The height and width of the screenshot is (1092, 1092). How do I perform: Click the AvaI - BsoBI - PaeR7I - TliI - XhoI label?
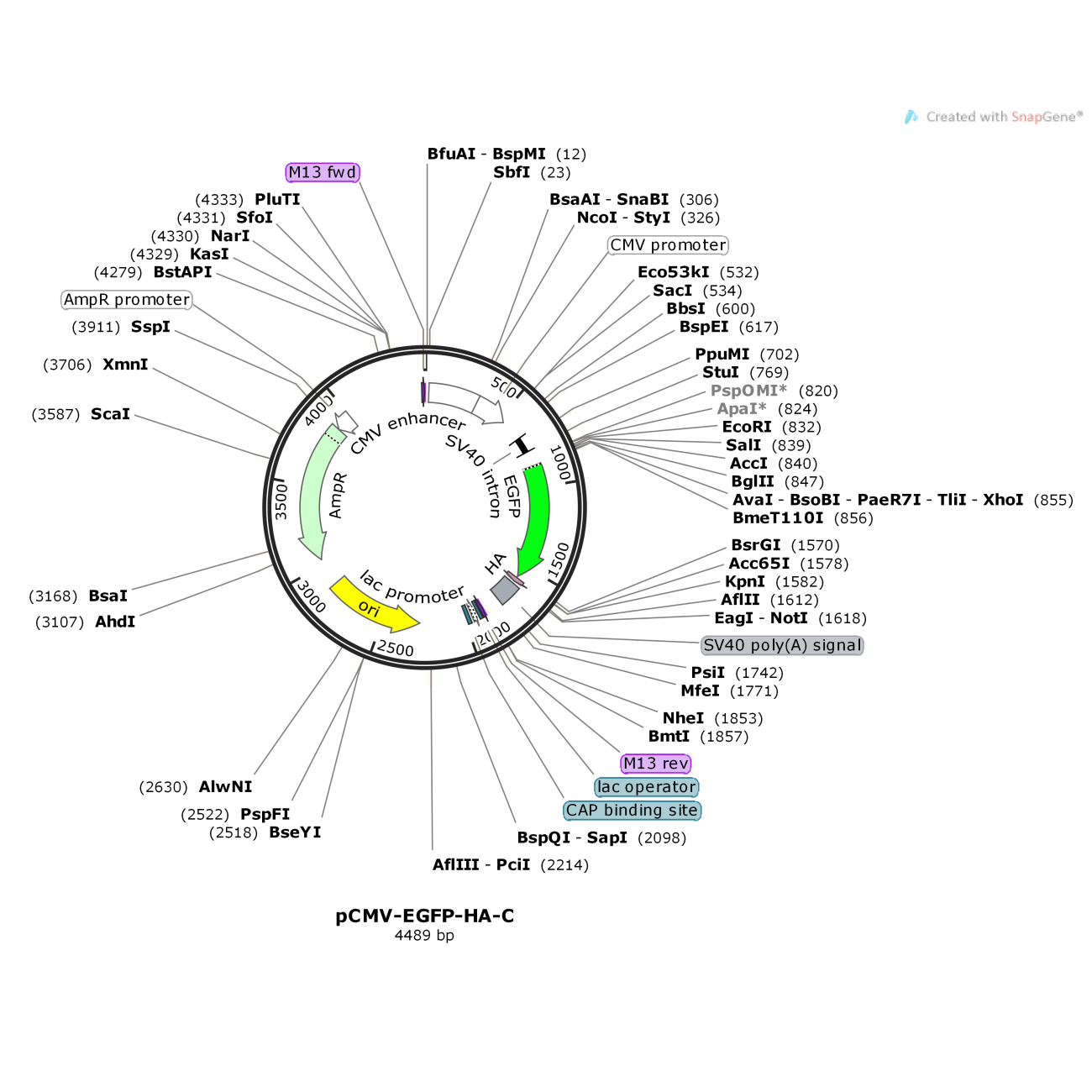pos(903,500)
